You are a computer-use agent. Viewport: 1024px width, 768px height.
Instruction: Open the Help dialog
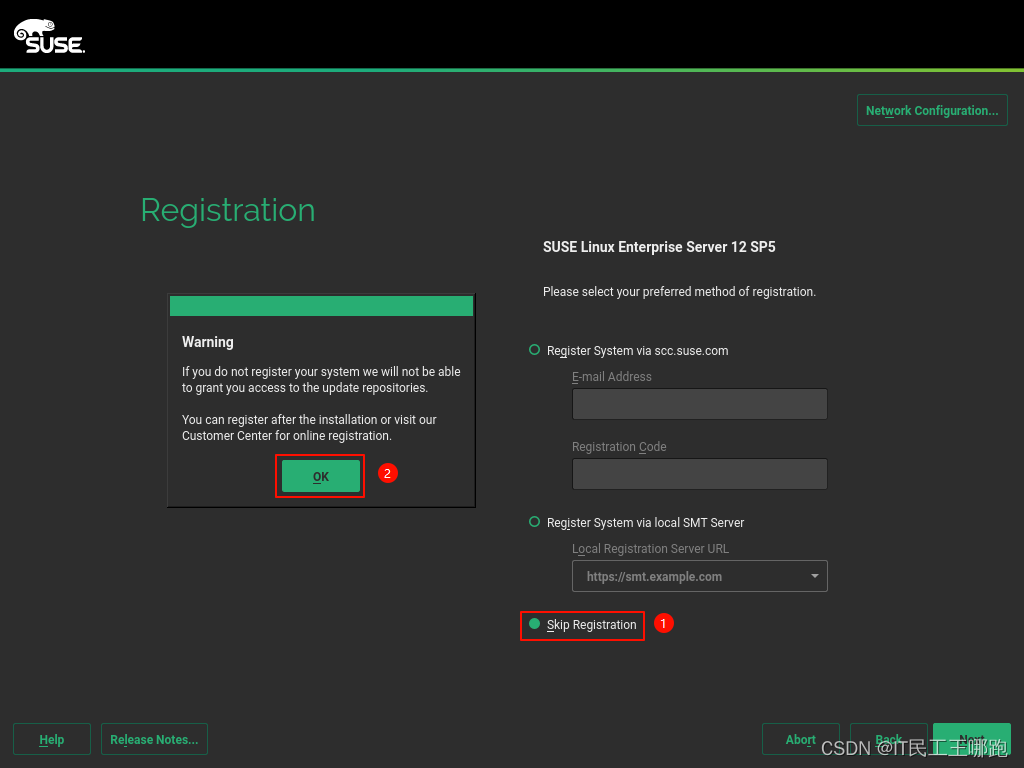(51, 739)
